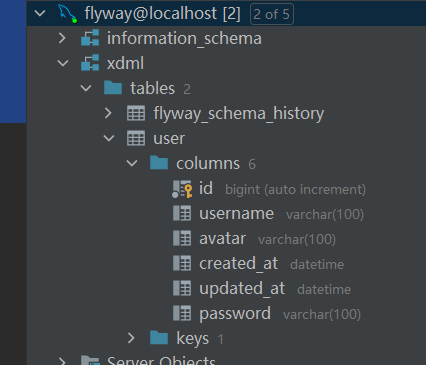Select the password column name
Image resolution: width=426 pixels, height=365 pixels.
235,314
